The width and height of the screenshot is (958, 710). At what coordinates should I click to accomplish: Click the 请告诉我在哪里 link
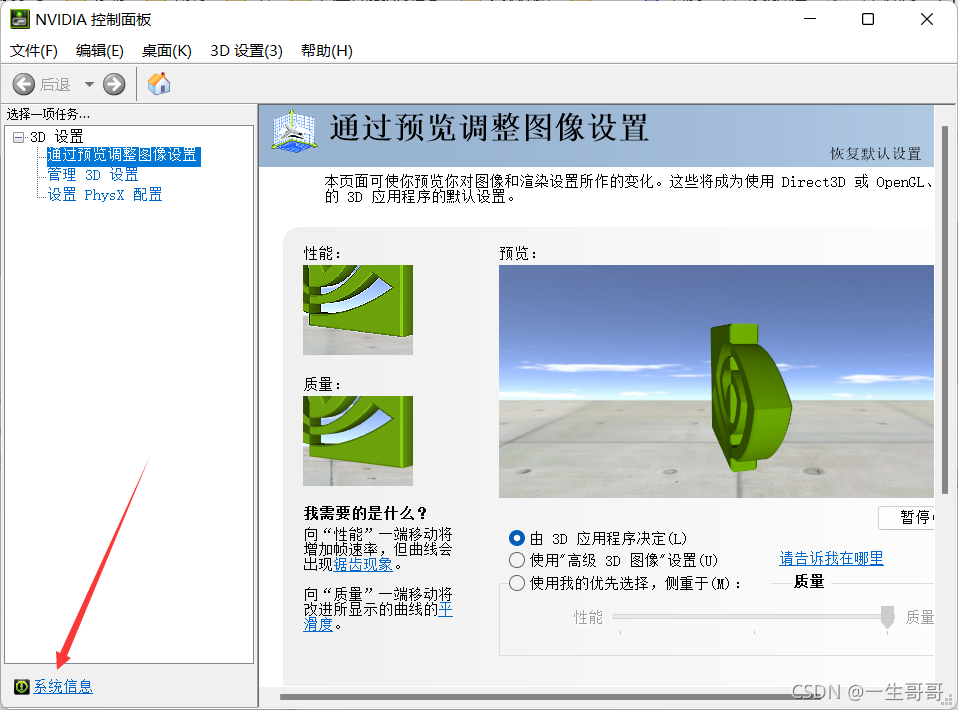[831, 560]
